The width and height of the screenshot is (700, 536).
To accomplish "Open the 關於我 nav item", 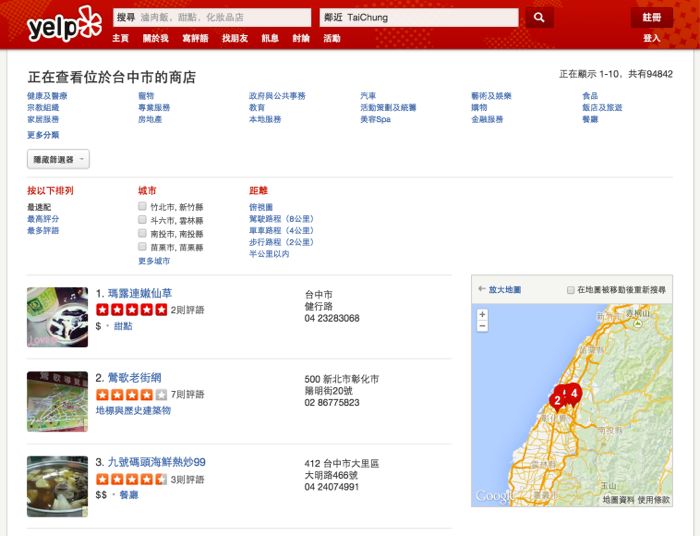I will pyautogui.click(x=155, y=38).
